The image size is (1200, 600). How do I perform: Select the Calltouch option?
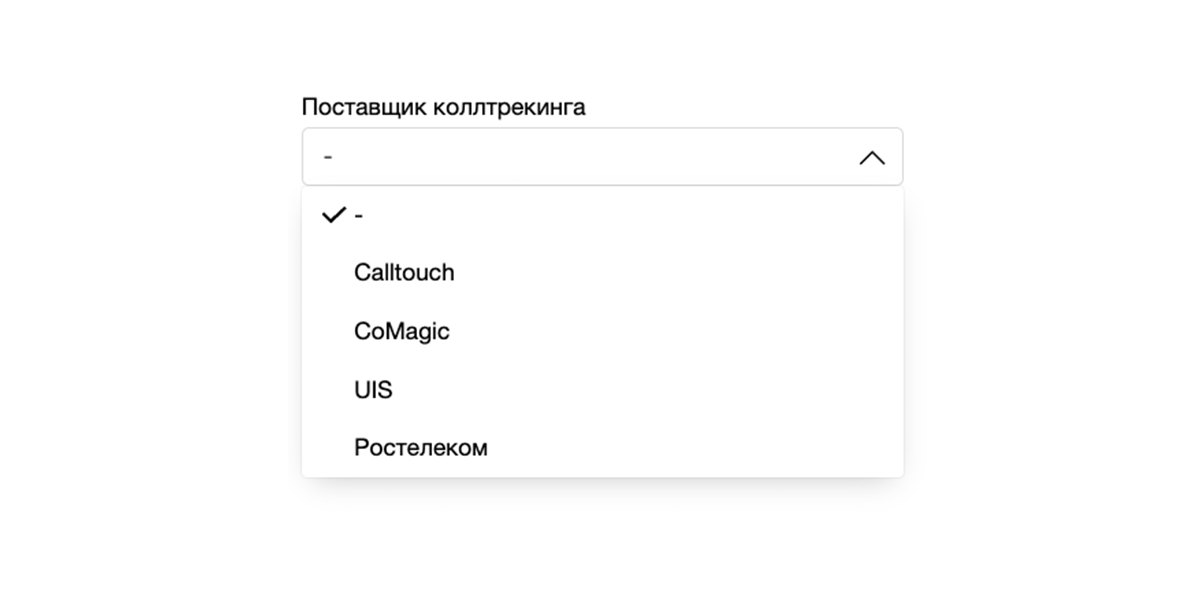404,273
